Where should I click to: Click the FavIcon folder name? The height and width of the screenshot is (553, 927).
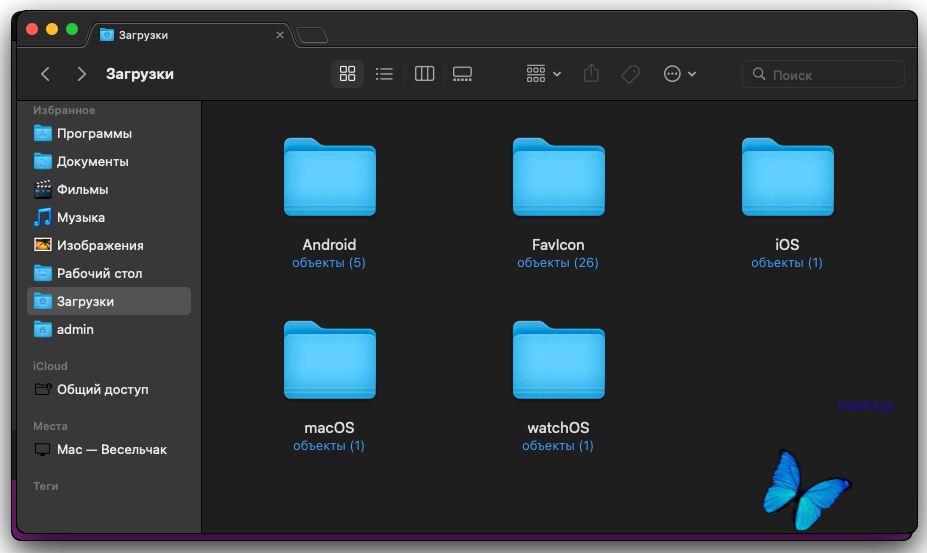click(x=558, y=245)
